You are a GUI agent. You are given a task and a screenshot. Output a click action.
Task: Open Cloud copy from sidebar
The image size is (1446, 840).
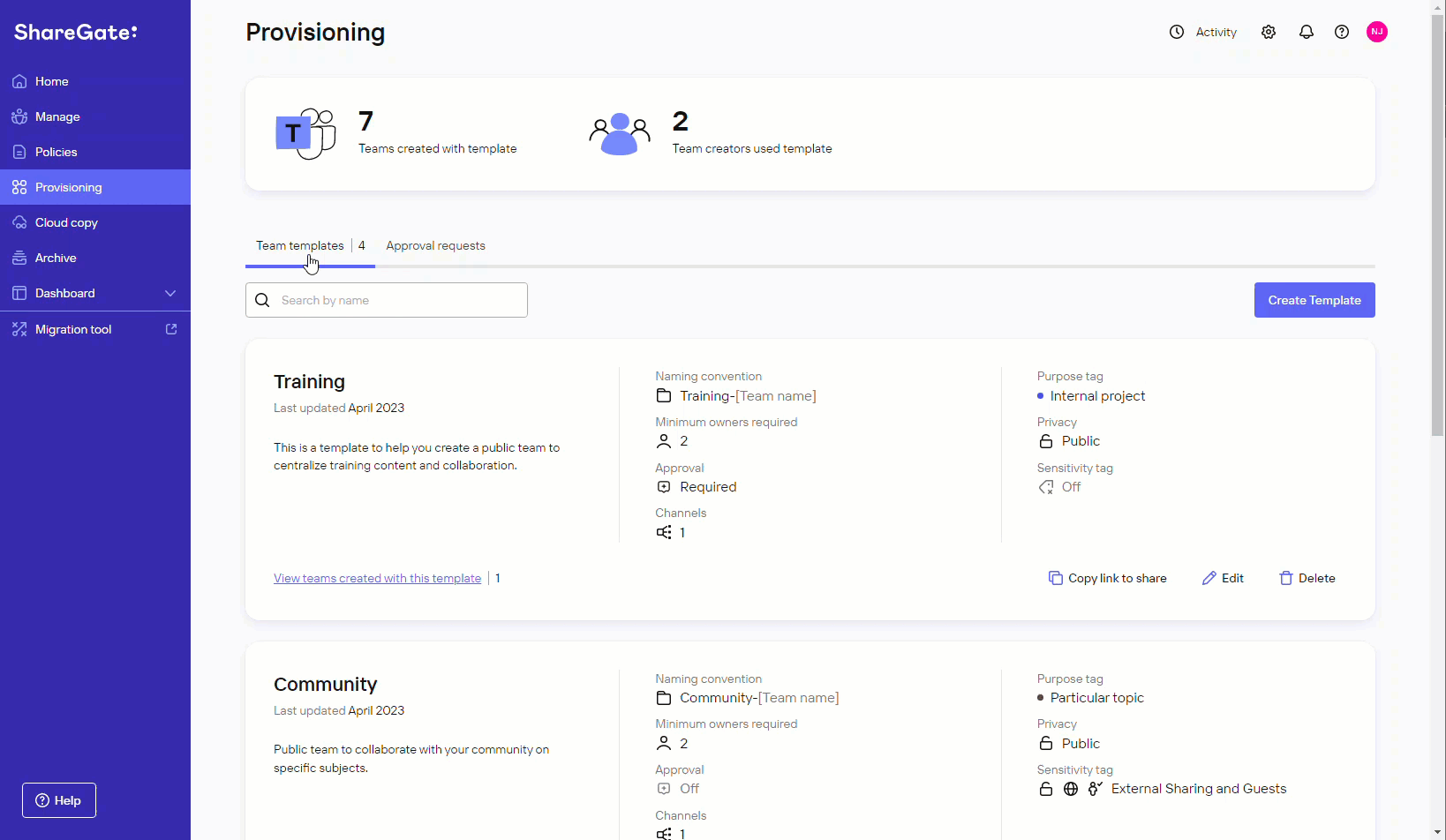(95, 222)
